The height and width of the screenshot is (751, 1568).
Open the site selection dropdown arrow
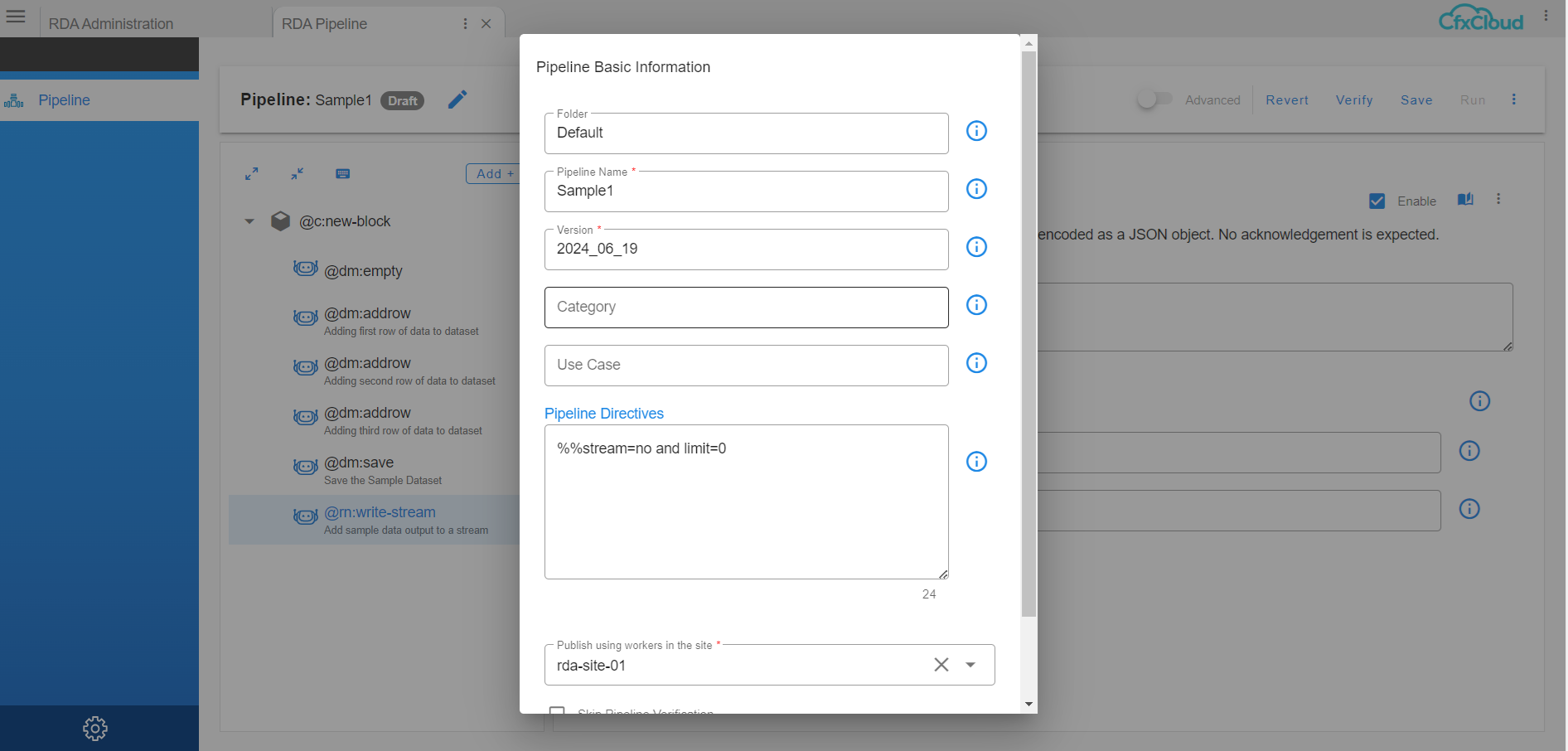pos(970,665)
